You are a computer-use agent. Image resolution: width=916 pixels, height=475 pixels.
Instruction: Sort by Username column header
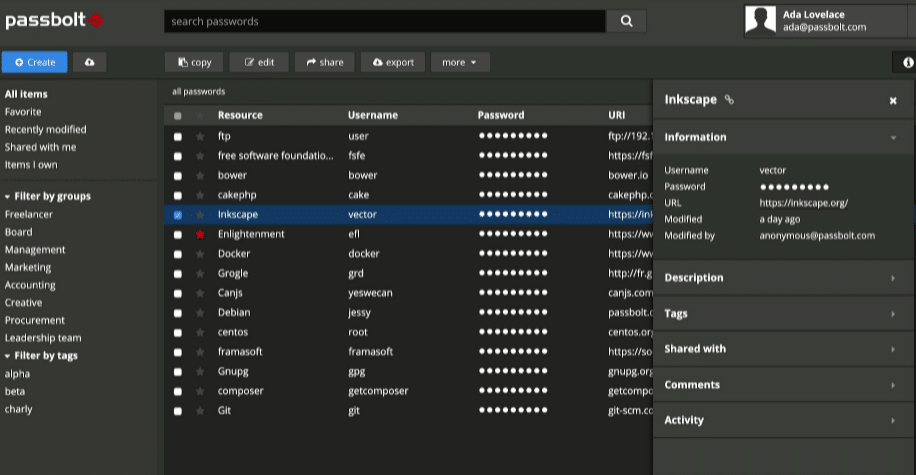(373, 115)
